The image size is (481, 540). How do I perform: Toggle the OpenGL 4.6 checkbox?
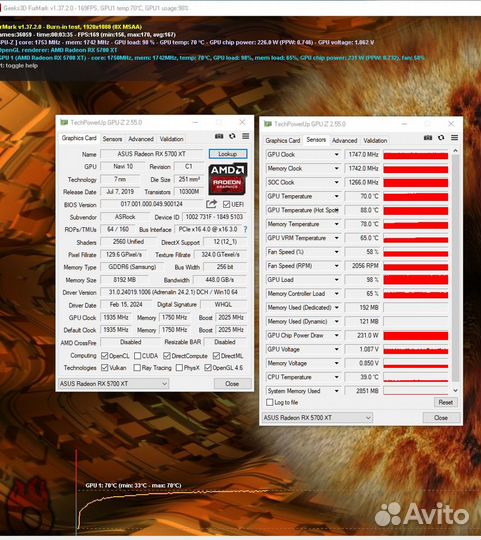pyautogui.click(x=208, y=367)
